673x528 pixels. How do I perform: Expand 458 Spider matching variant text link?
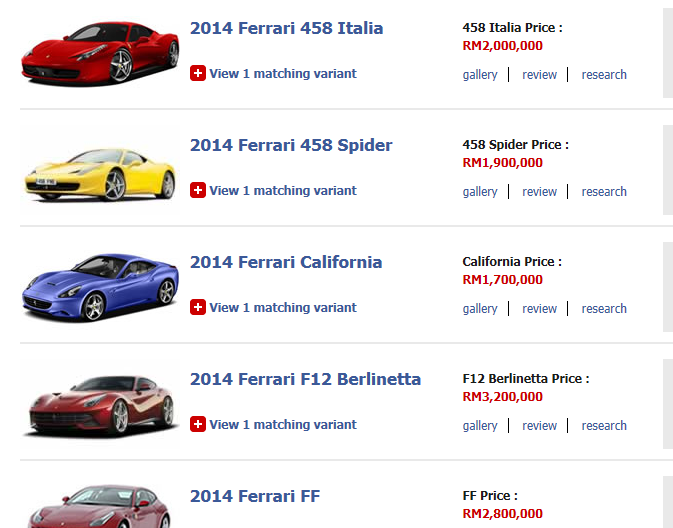(x=283, y=190)
